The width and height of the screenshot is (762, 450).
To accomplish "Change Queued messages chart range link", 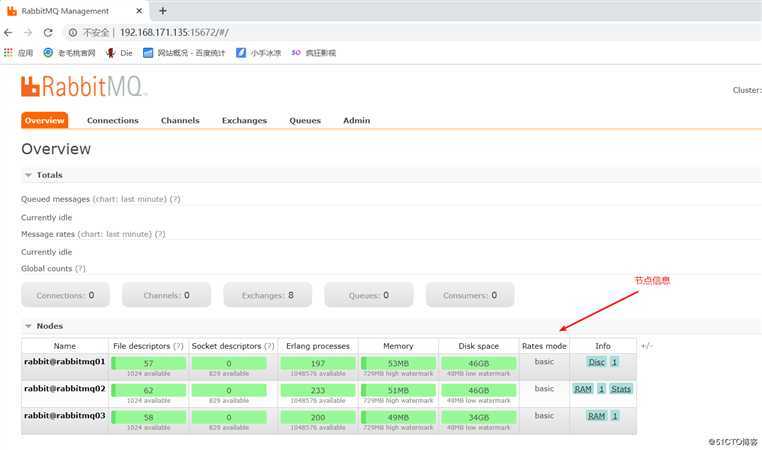I will pos(129,199).
